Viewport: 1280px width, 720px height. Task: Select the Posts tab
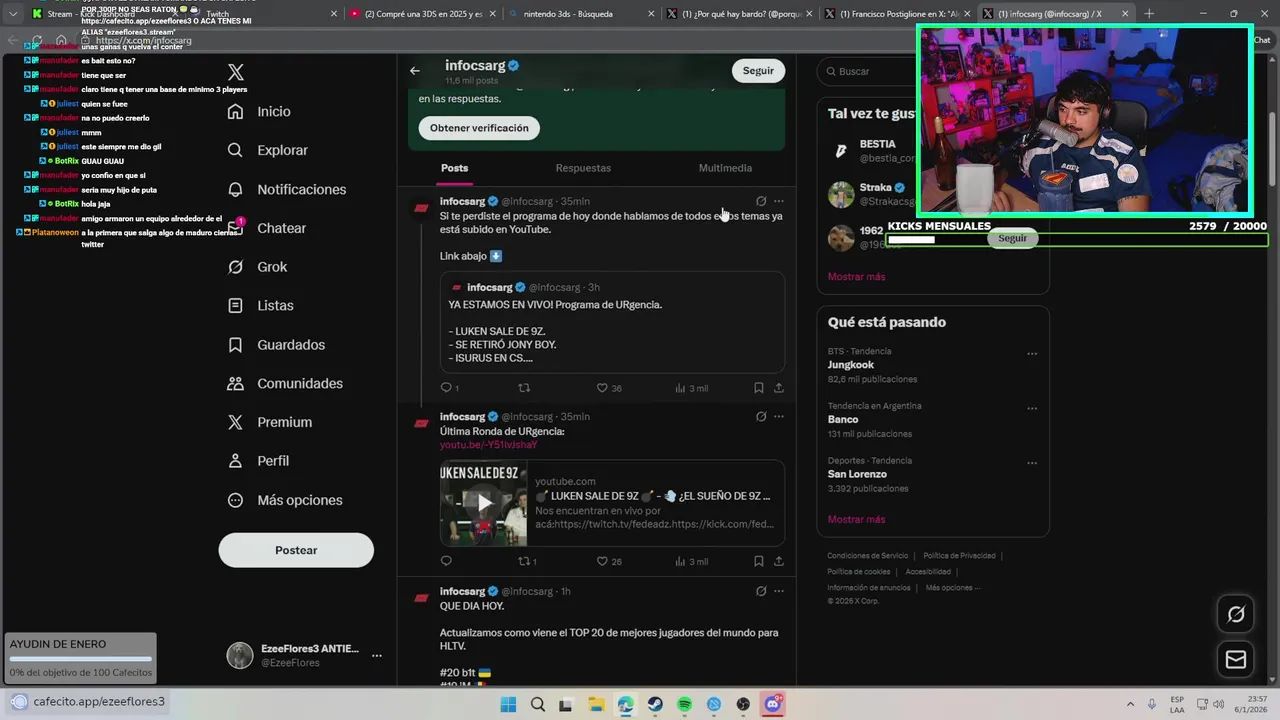point(454,168)
